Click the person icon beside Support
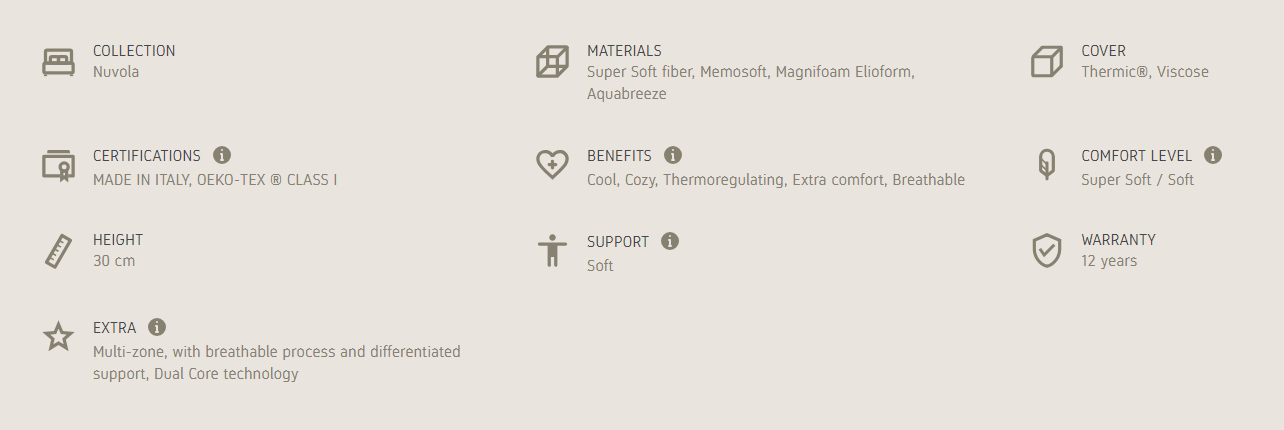1284x430 pixels. point(552,251)
